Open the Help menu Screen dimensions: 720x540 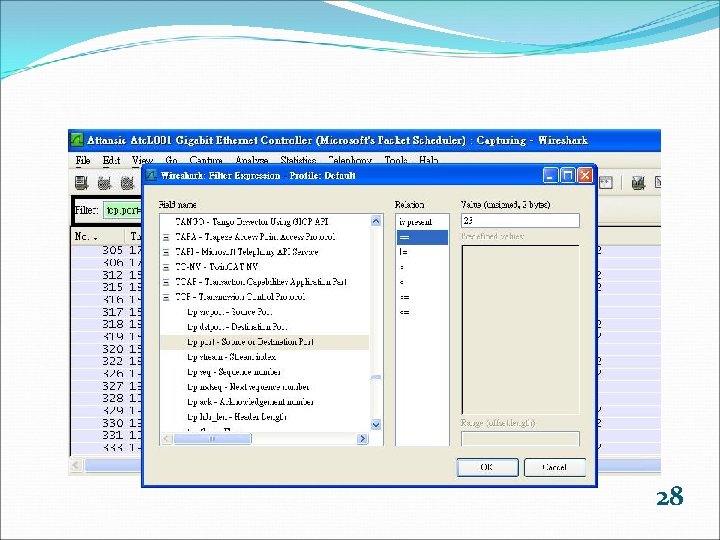click(x=428, y=160)
